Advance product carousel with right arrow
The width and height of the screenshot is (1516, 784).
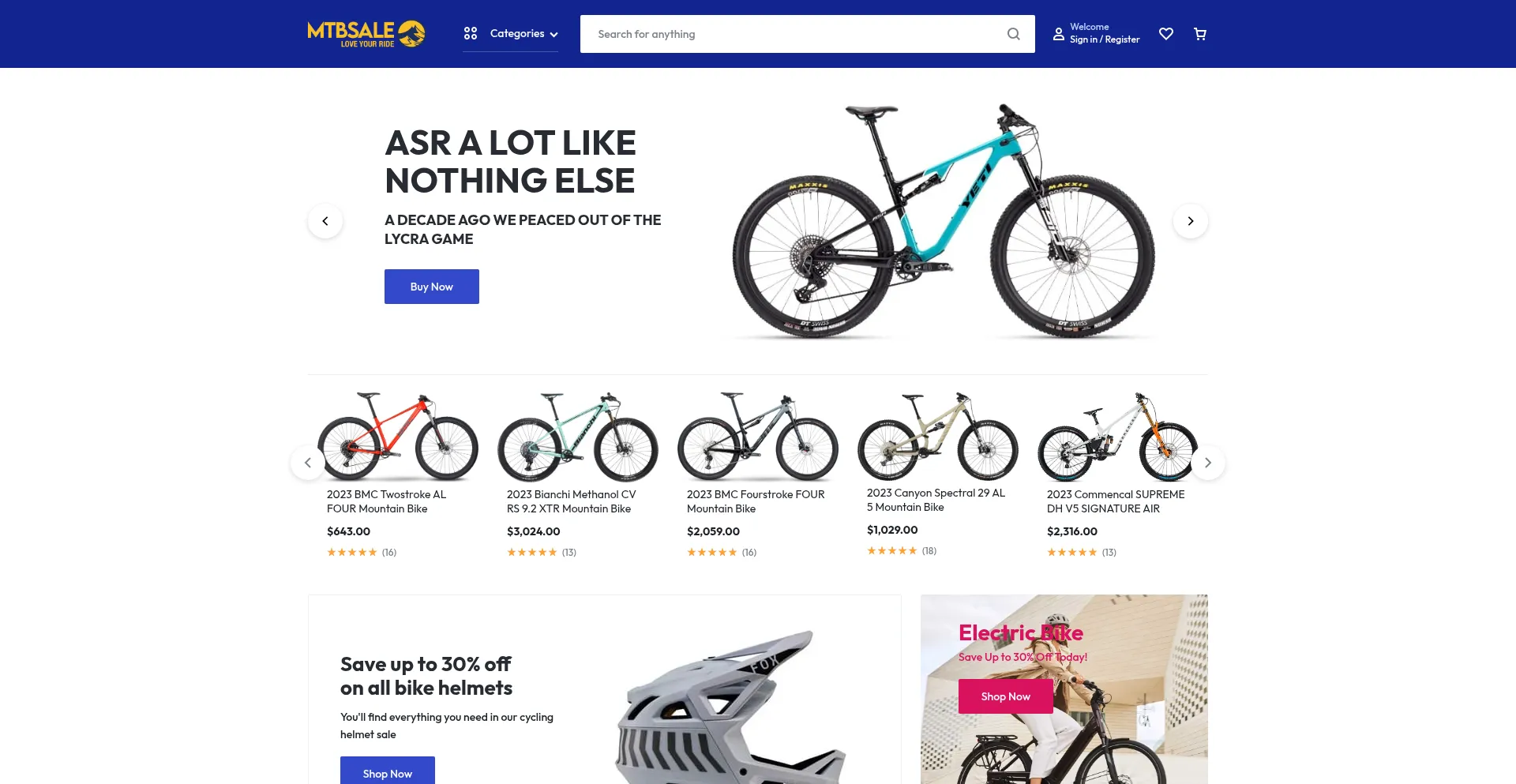click(x=1208, y=463)
